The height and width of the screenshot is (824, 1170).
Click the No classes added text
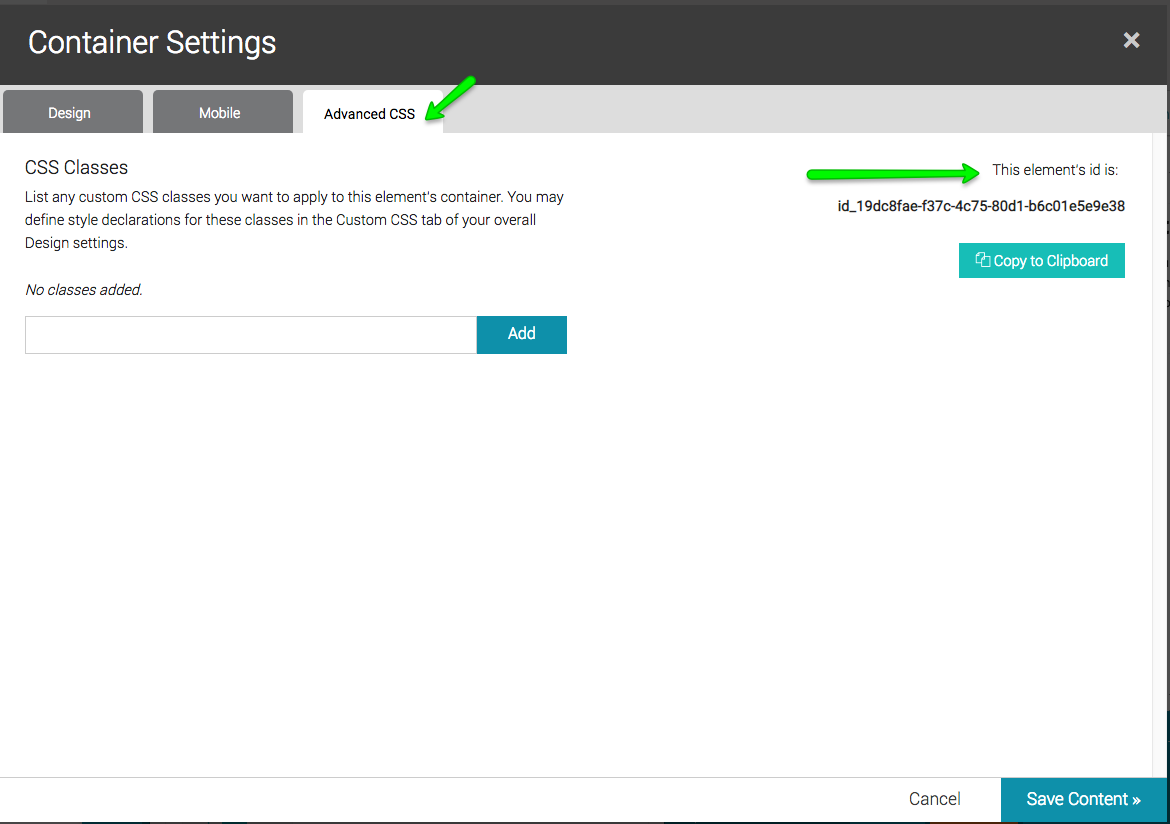pyautogui.click(x=83, y=289)
